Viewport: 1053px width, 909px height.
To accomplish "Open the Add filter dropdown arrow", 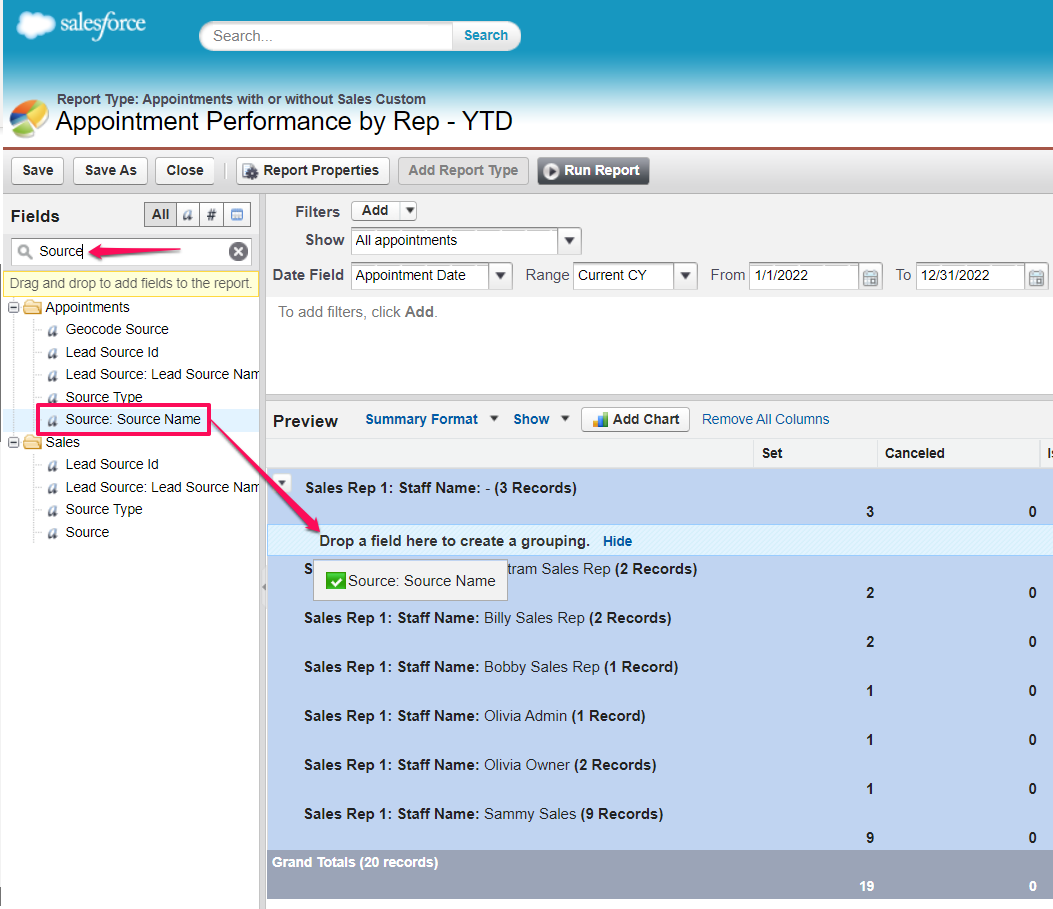I will point(409,211).
